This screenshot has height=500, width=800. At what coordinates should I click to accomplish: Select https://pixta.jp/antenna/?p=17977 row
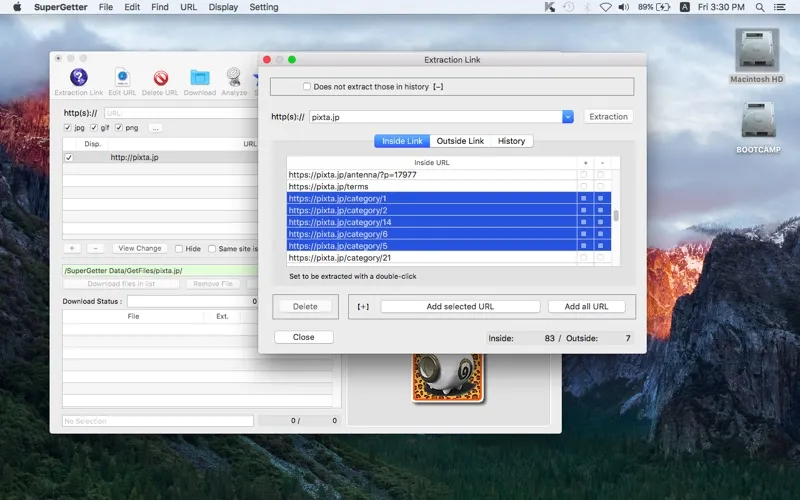point(433,174)
